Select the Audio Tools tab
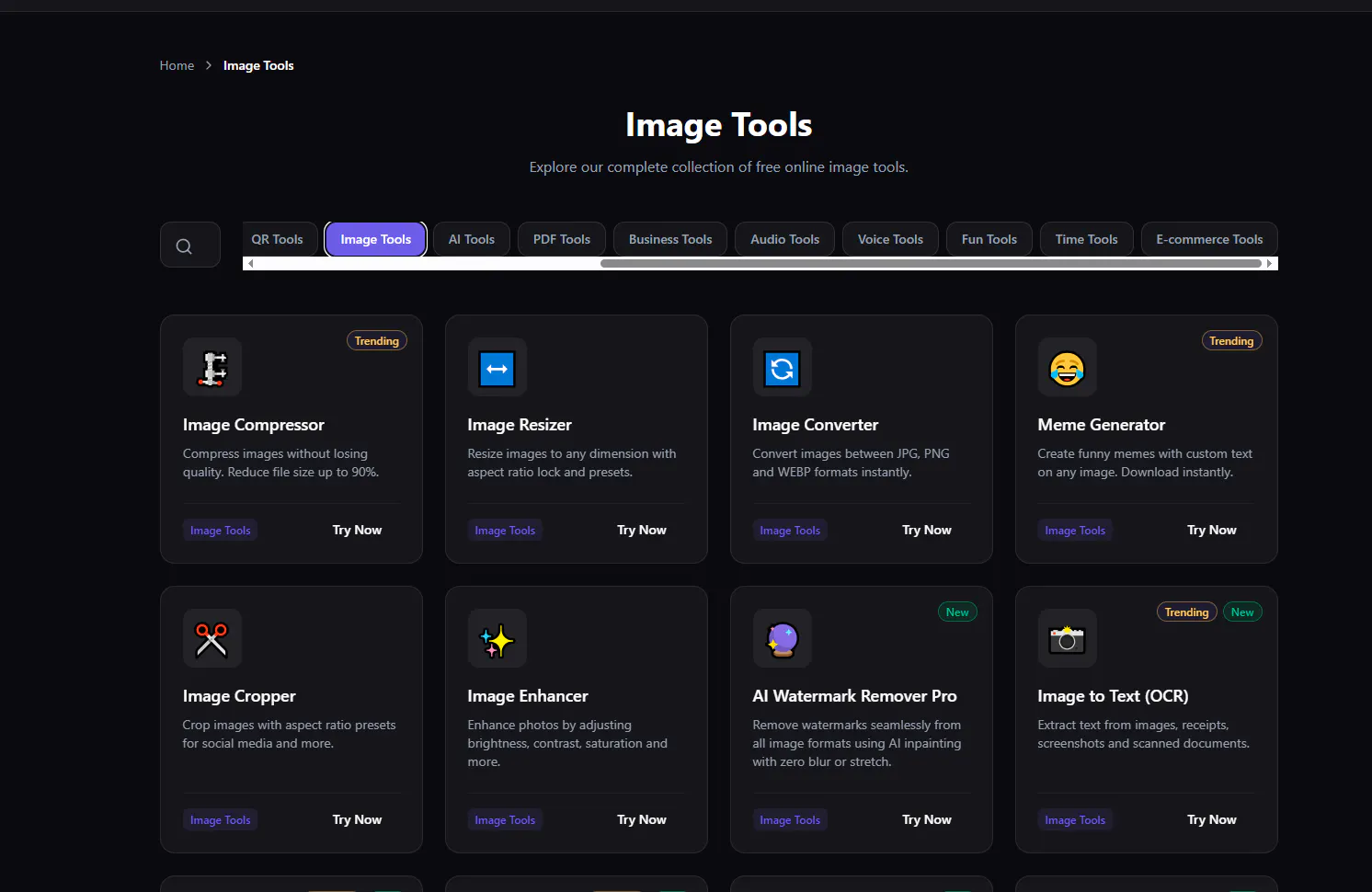 [784, 239]
